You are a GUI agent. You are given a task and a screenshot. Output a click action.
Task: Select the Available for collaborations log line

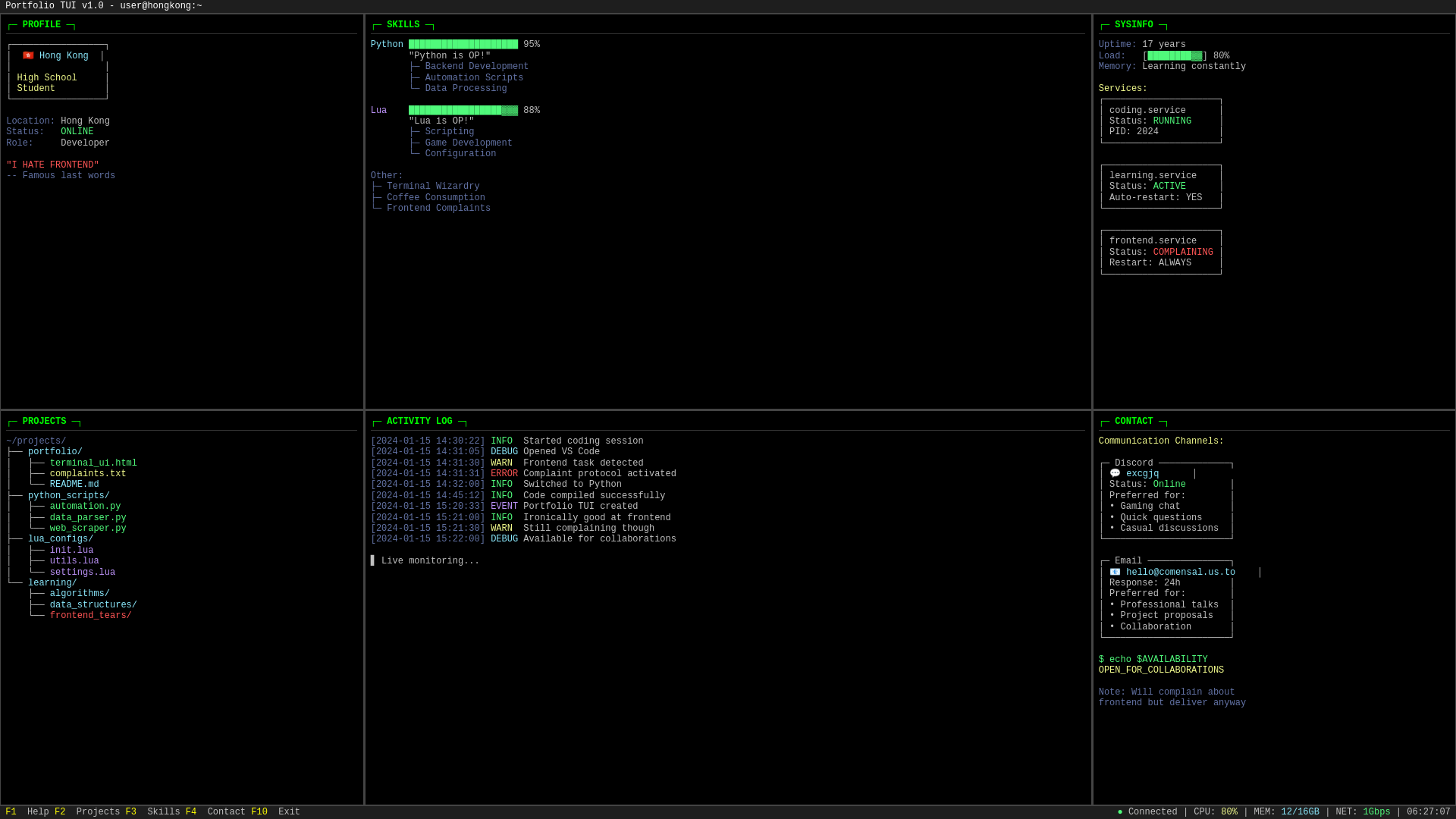coord(523,539)
